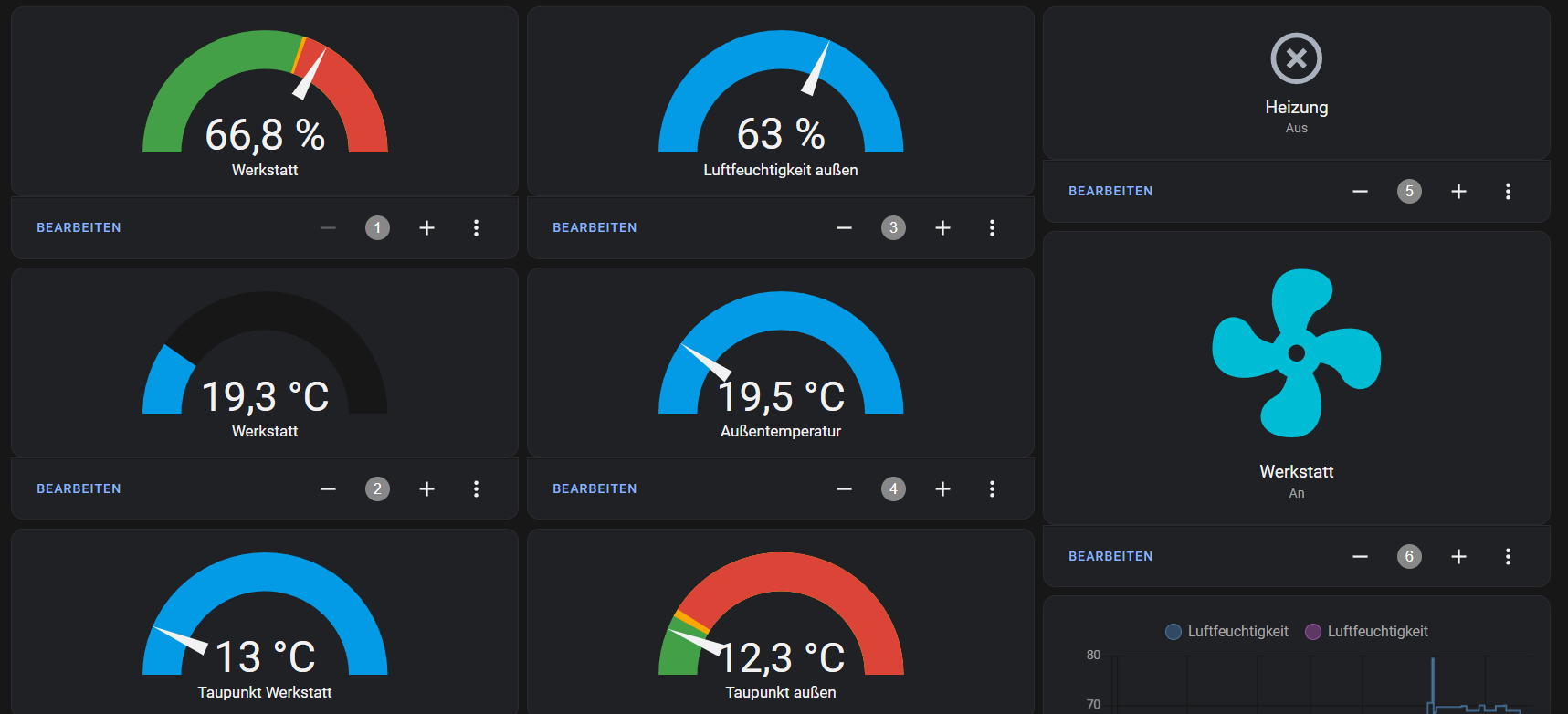Open the three-dot menu for card 2
Image resolution: width=1568 pixels, height=714 pixels.
476,488
